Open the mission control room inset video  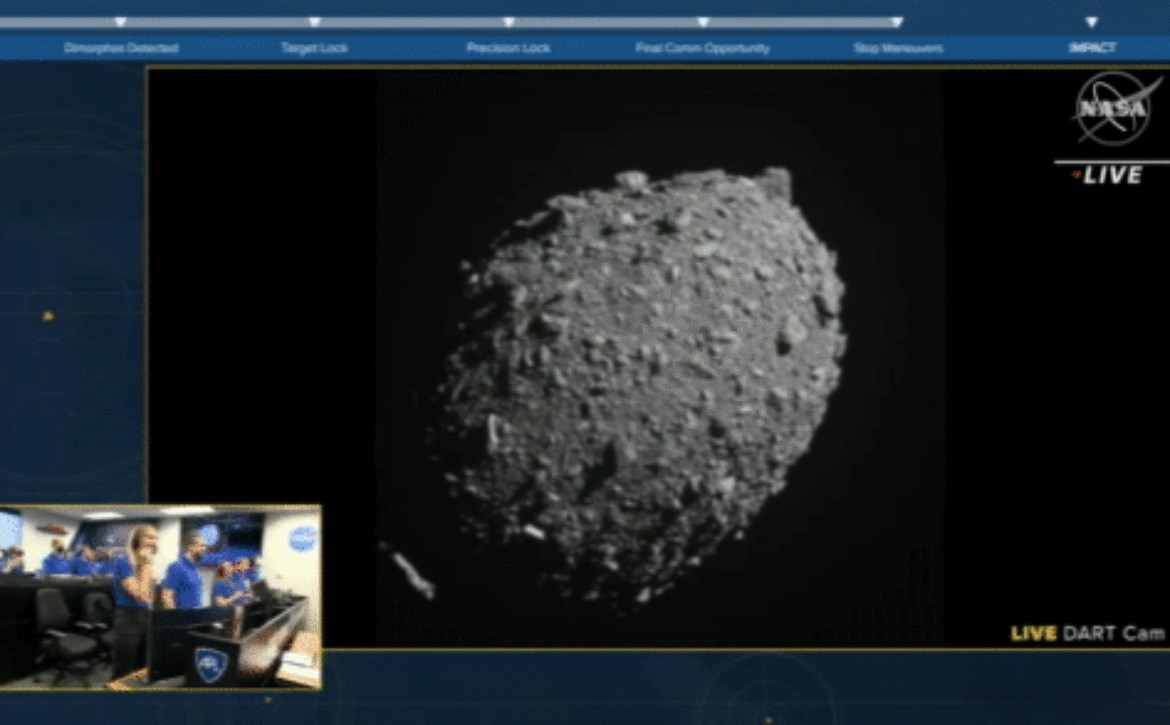tap(160, 597)
